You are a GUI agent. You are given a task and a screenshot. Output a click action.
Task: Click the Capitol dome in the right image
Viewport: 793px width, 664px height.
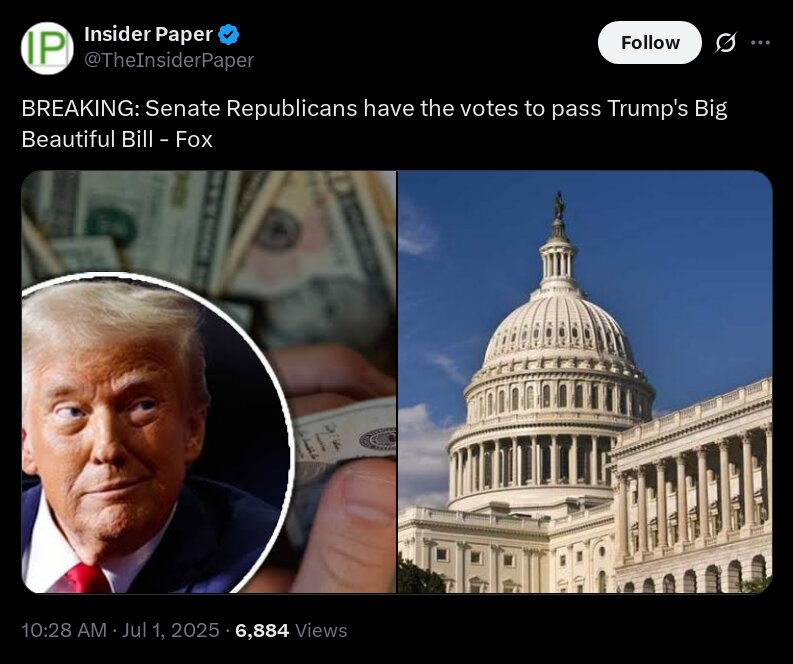coord(557,324)
